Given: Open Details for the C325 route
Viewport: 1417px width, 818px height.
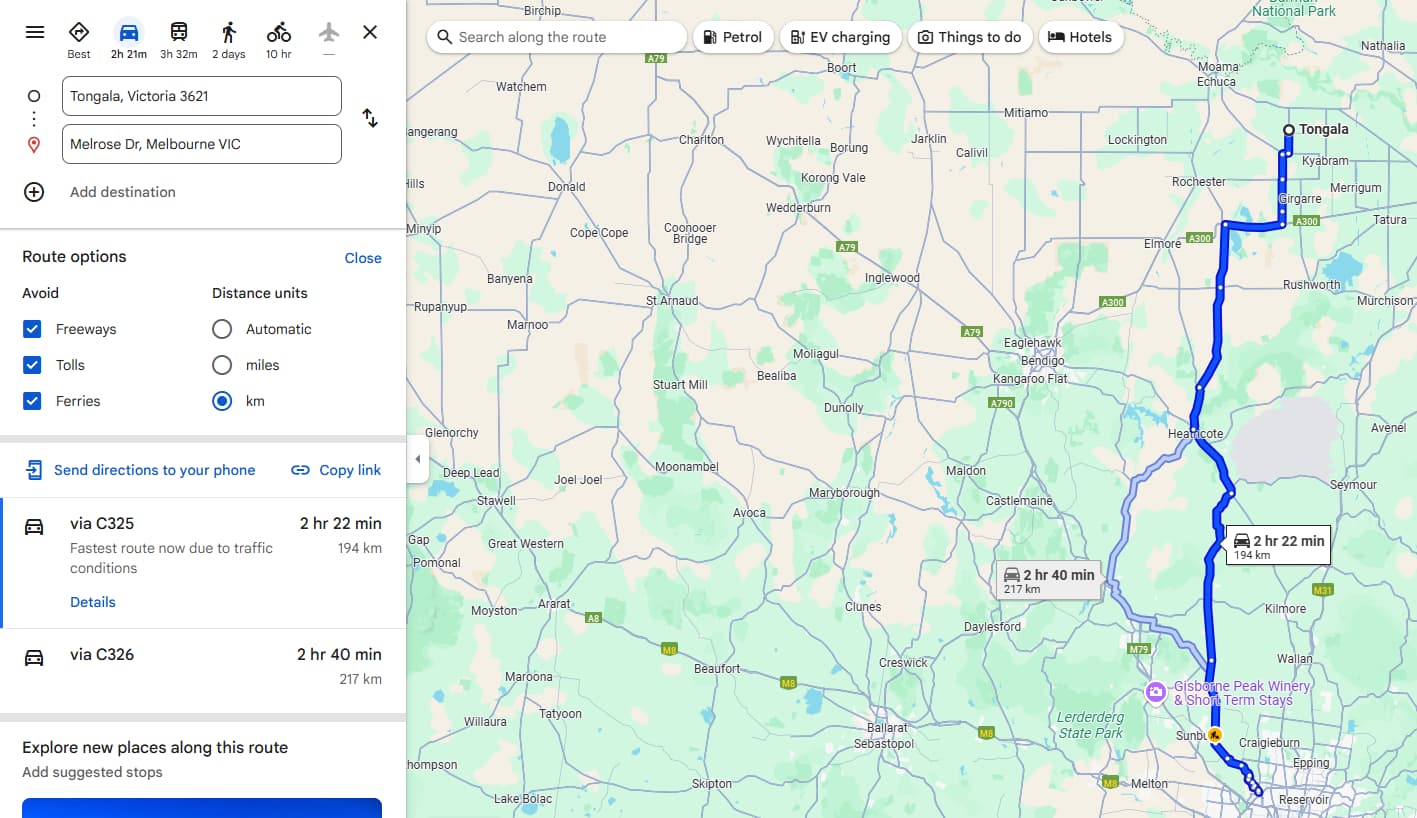Looking at the screenshot, I should tap(93, 602).
